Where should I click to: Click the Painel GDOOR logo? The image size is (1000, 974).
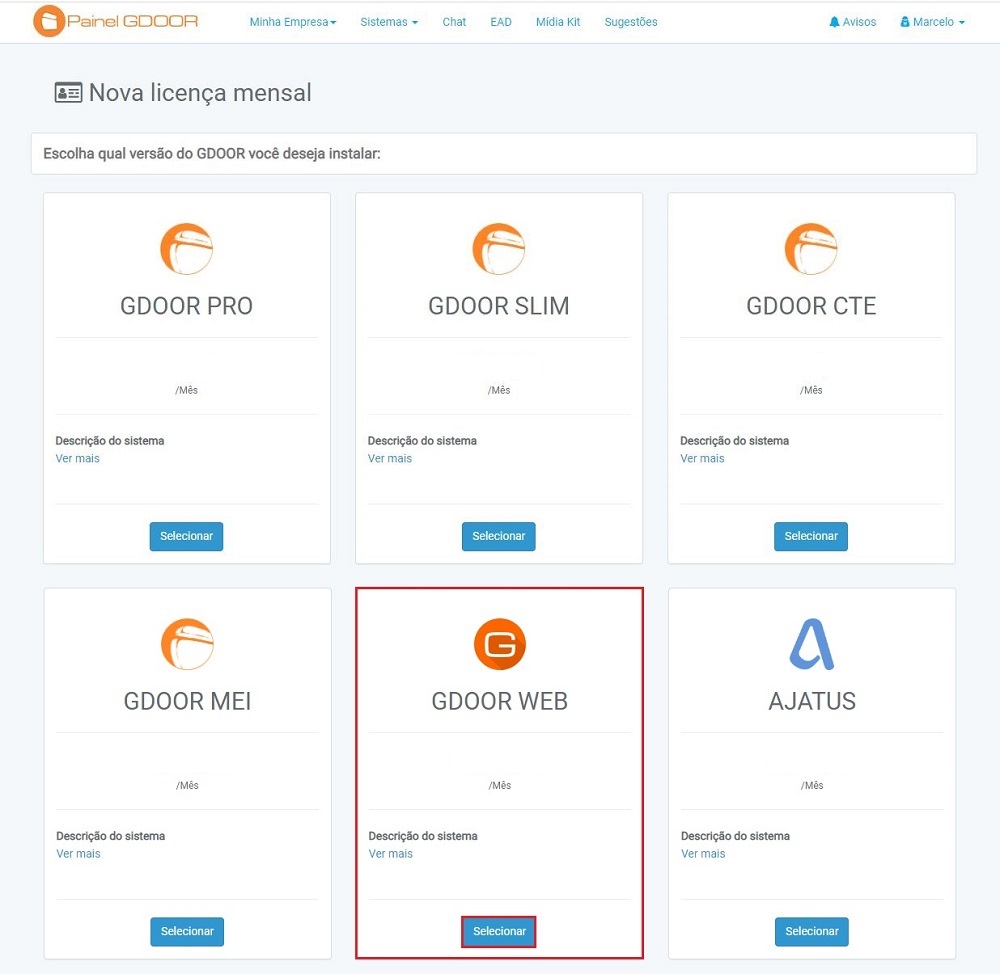115,21
